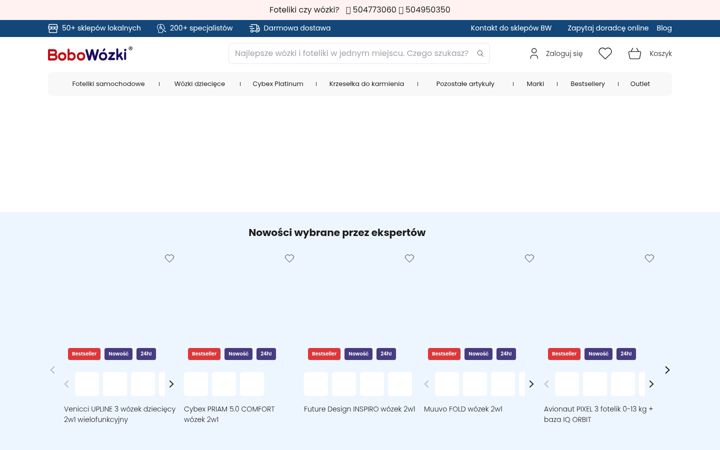This screenshot has width=720, height=450.
Task: Add Venicci UPLINE 3 to favorites
Action: [169, 259]
